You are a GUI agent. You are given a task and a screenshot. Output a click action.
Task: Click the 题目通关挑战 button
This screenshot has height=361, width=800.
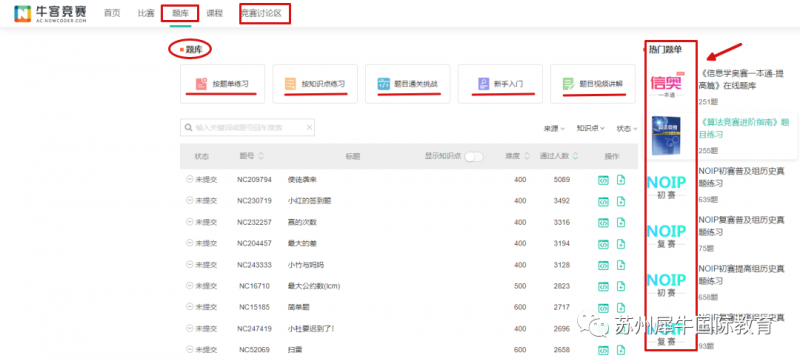coord(408,84)
